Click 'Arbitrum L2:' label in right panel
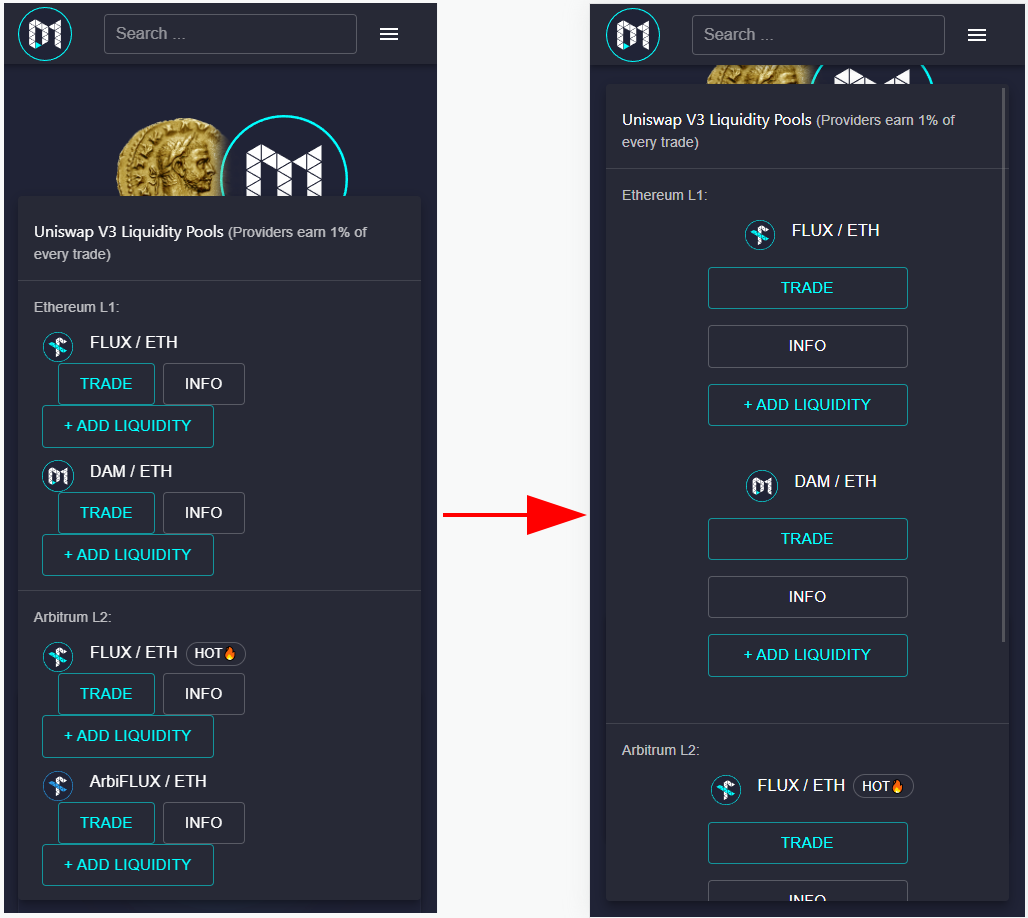 tap(661, 750)
